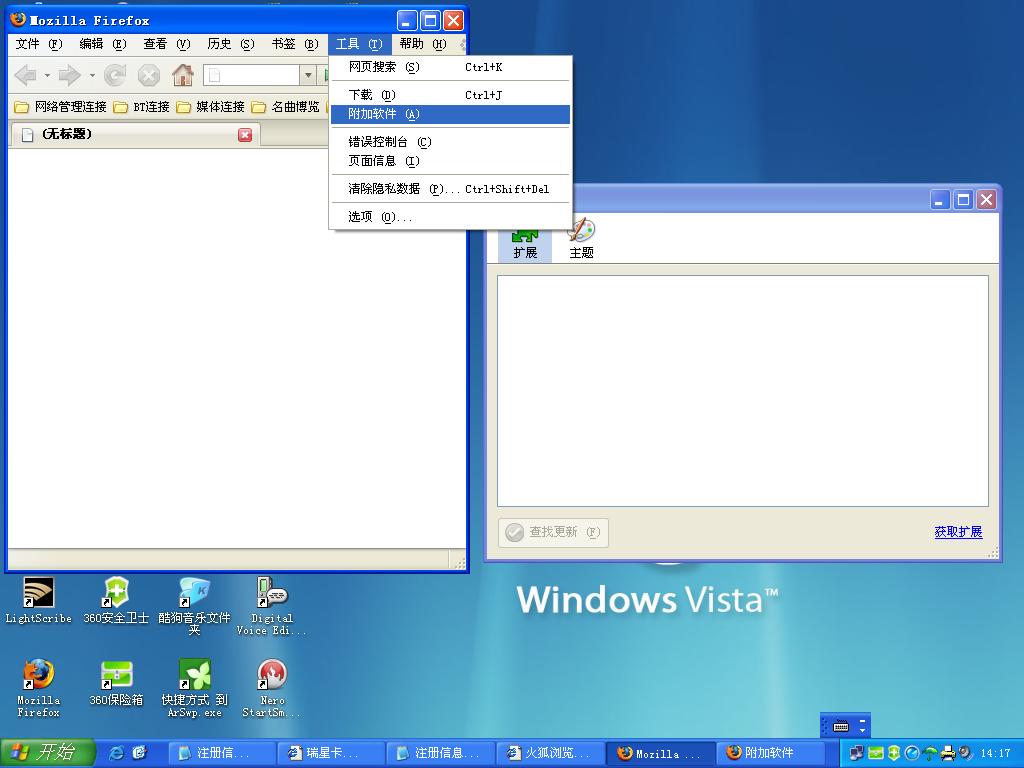The width and height of the screenshot is (1024, 768).
Task: Open the 书签 (B) menu
Action: point(295,44)
